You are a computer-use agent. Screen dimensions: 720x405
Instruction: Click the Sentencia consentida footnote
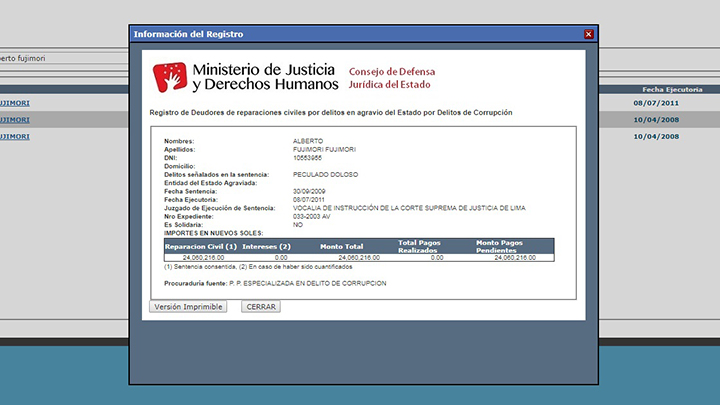point(258,267)
